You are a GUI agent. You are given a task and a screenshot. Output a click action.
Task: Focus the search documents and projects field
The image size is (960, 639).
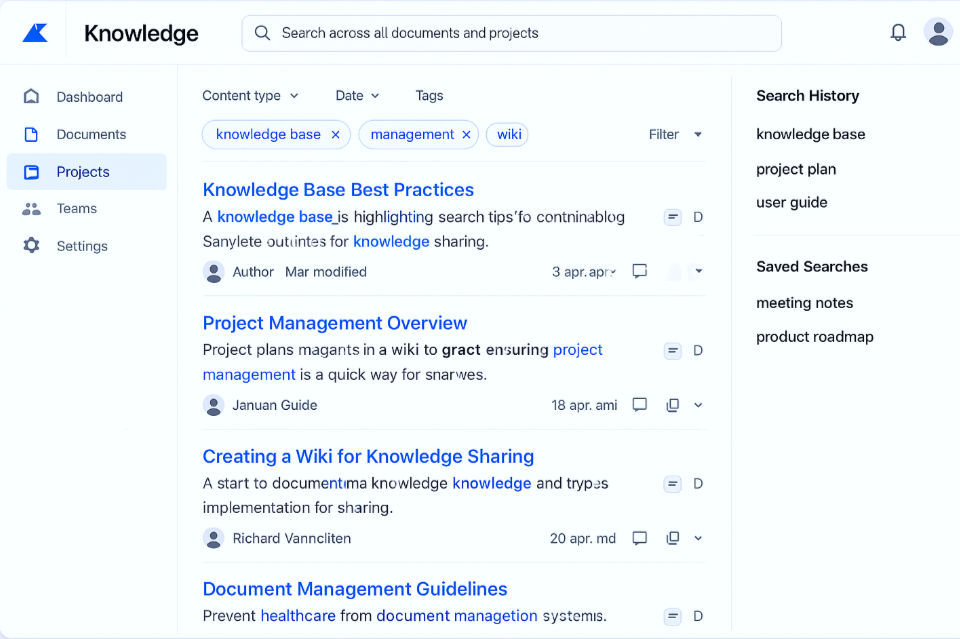tap(511, 33)
